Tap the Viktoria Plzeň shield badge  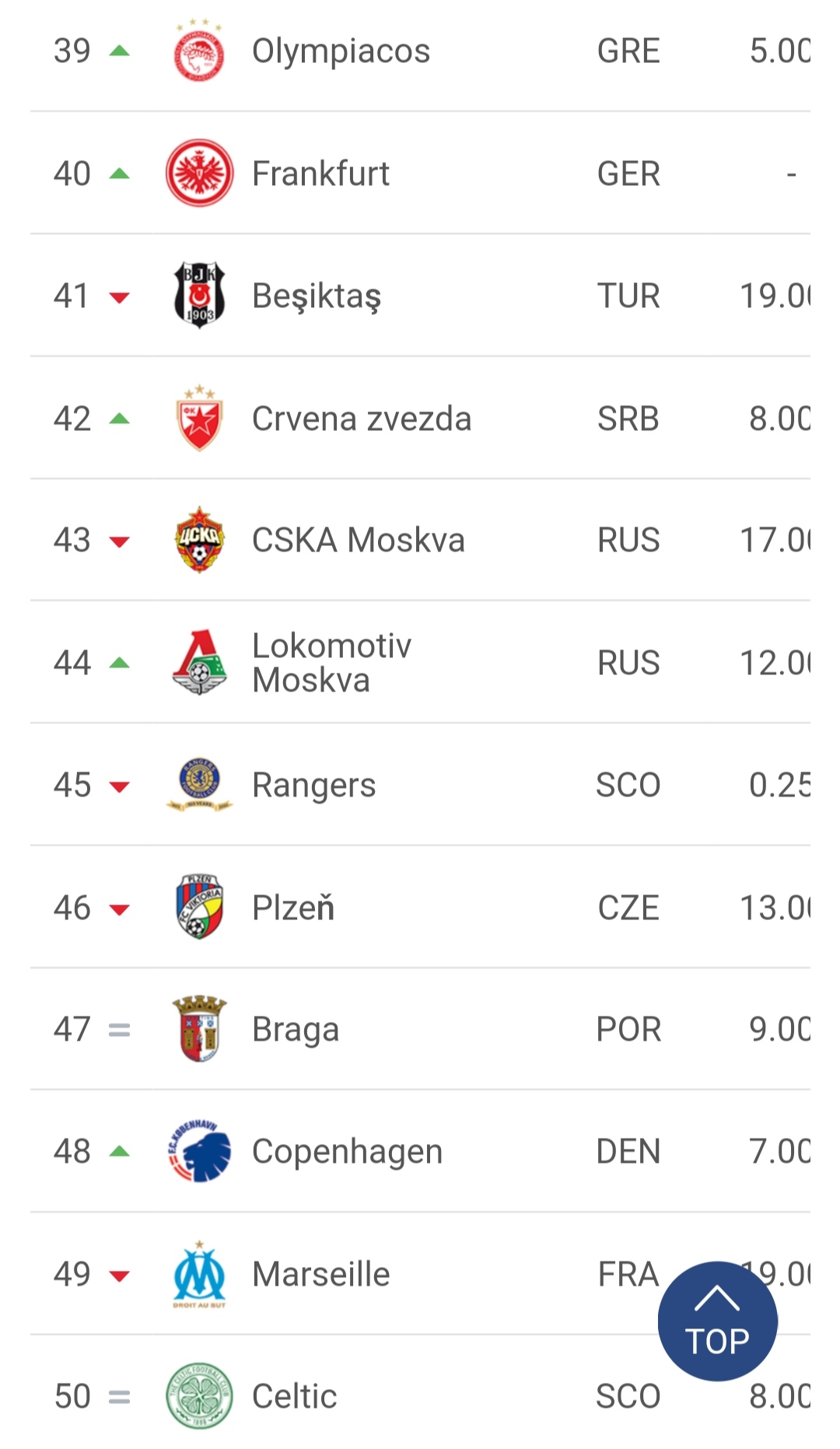[x=199, y=907]
